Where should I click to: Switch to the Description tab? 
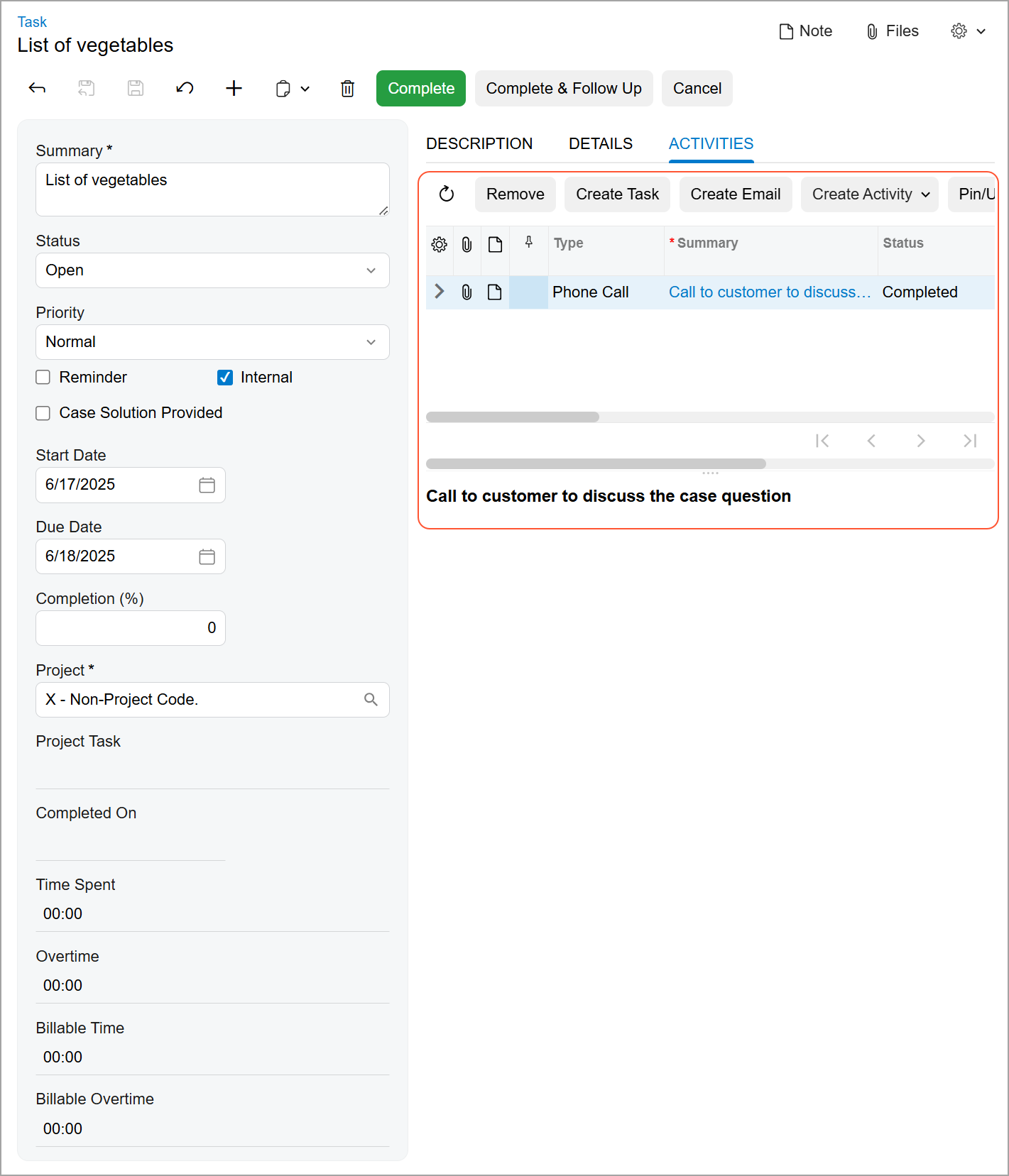pyautogui.click(x=479, y=143)
